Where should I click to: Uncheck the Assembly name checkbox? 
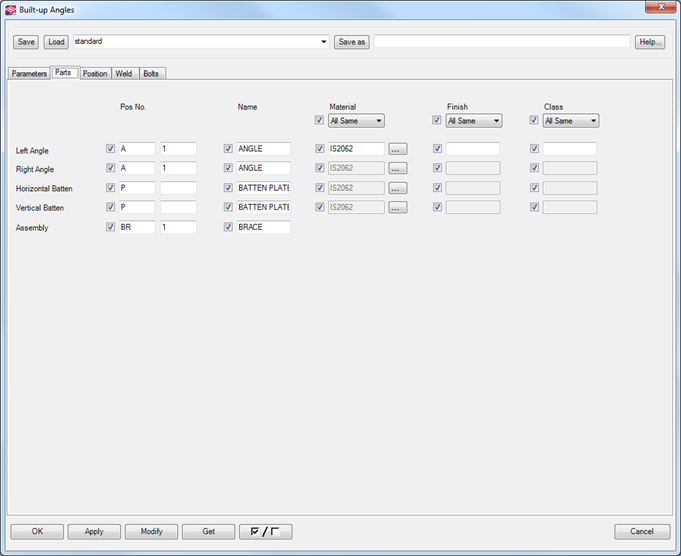click(228, 228)
